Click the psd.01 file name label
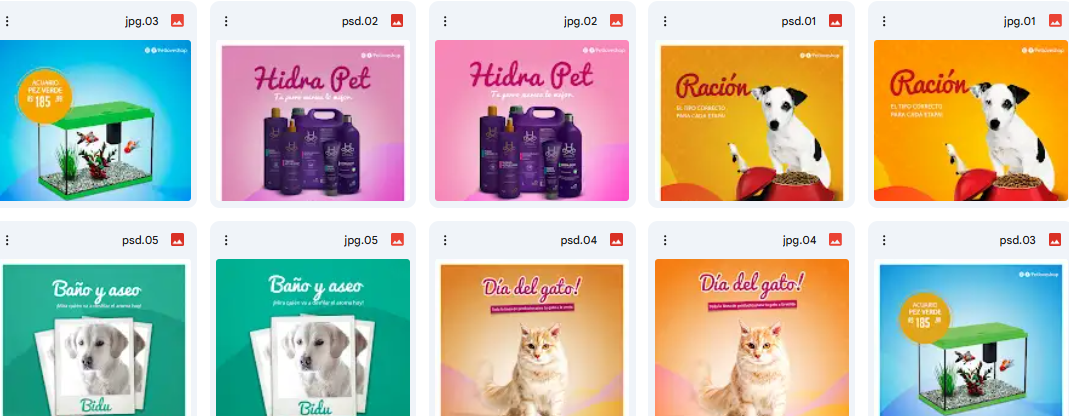 click(798, 21)
